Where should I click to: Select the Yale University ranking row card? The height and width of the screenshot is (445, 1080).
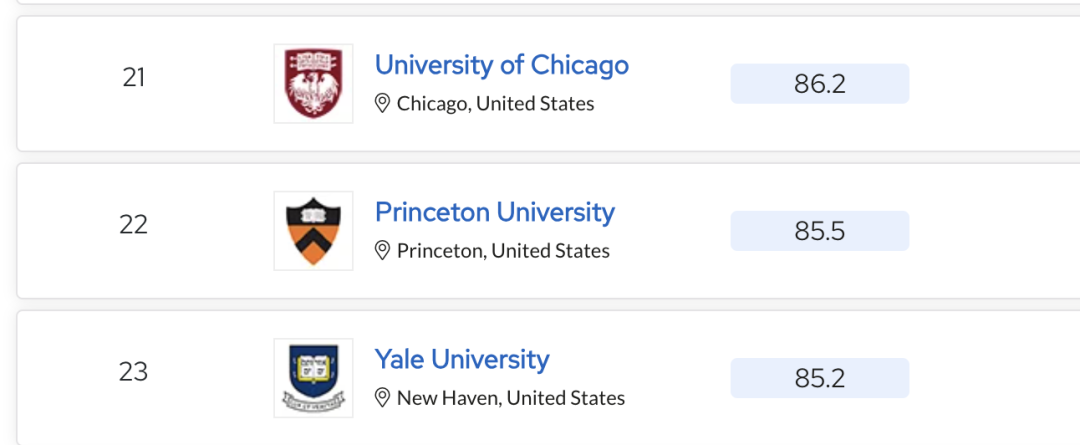(x=548, y=377)
